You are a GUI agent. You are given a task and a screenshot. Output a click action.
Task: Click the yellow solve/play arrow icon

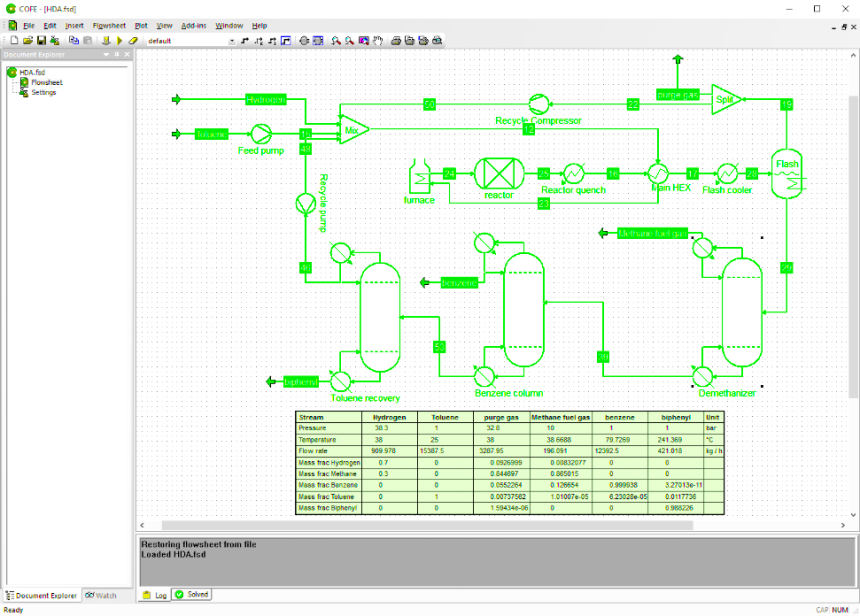(x=120, y=41)
